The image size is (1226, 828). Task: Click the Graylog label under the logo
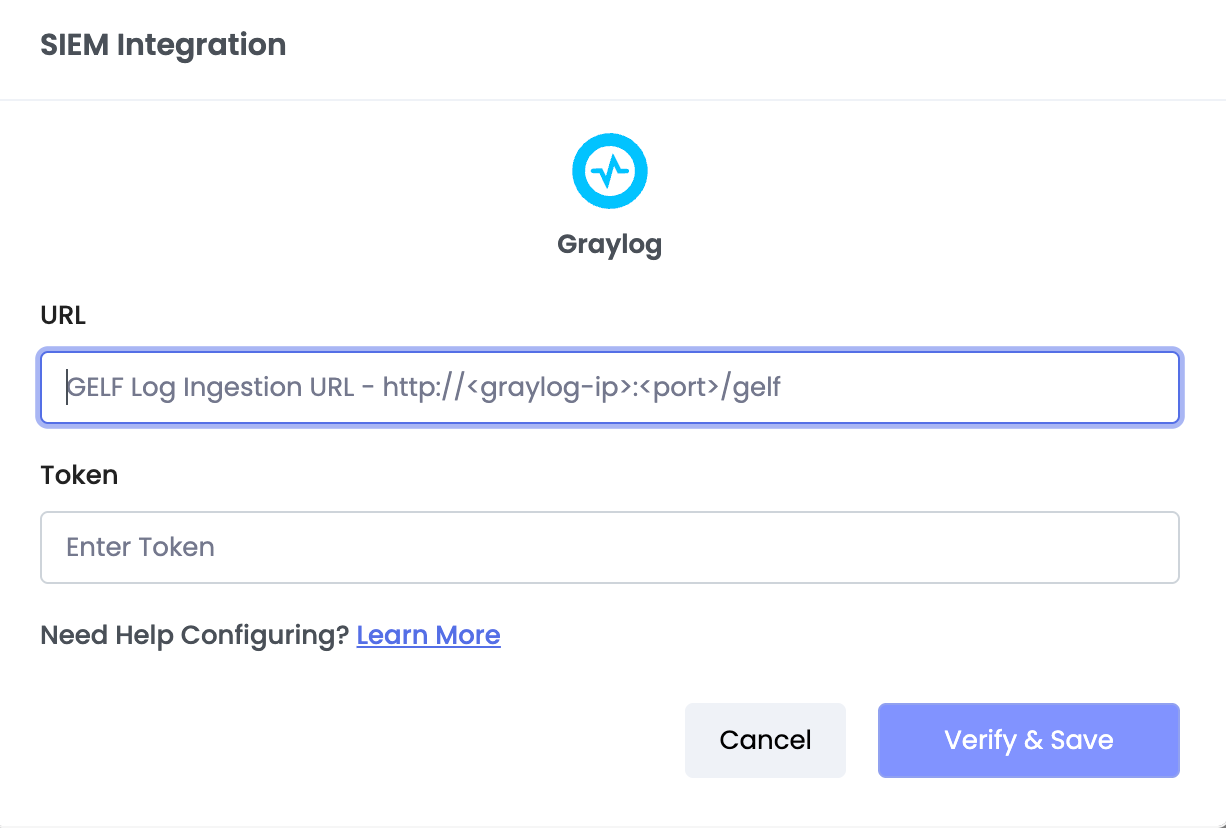click(610, 244)
